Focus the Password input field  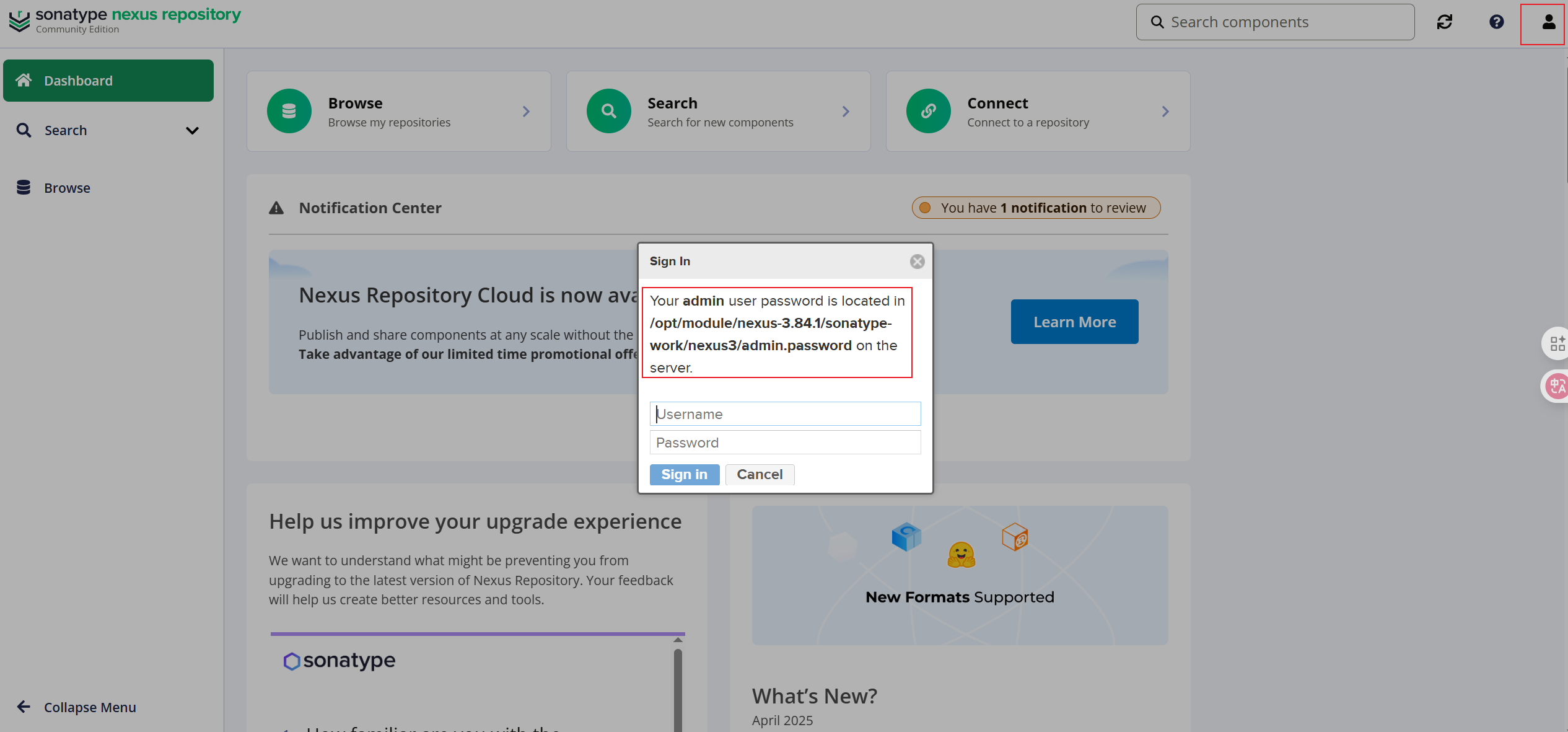point(785,443)
